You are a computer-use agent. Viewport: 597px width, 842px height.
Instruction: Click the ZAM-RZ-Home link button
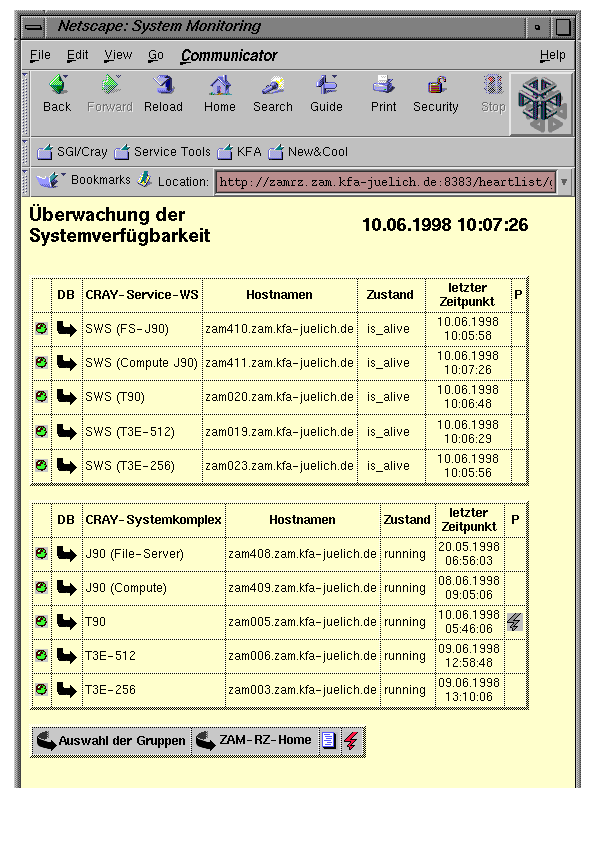tap(255, 741)
